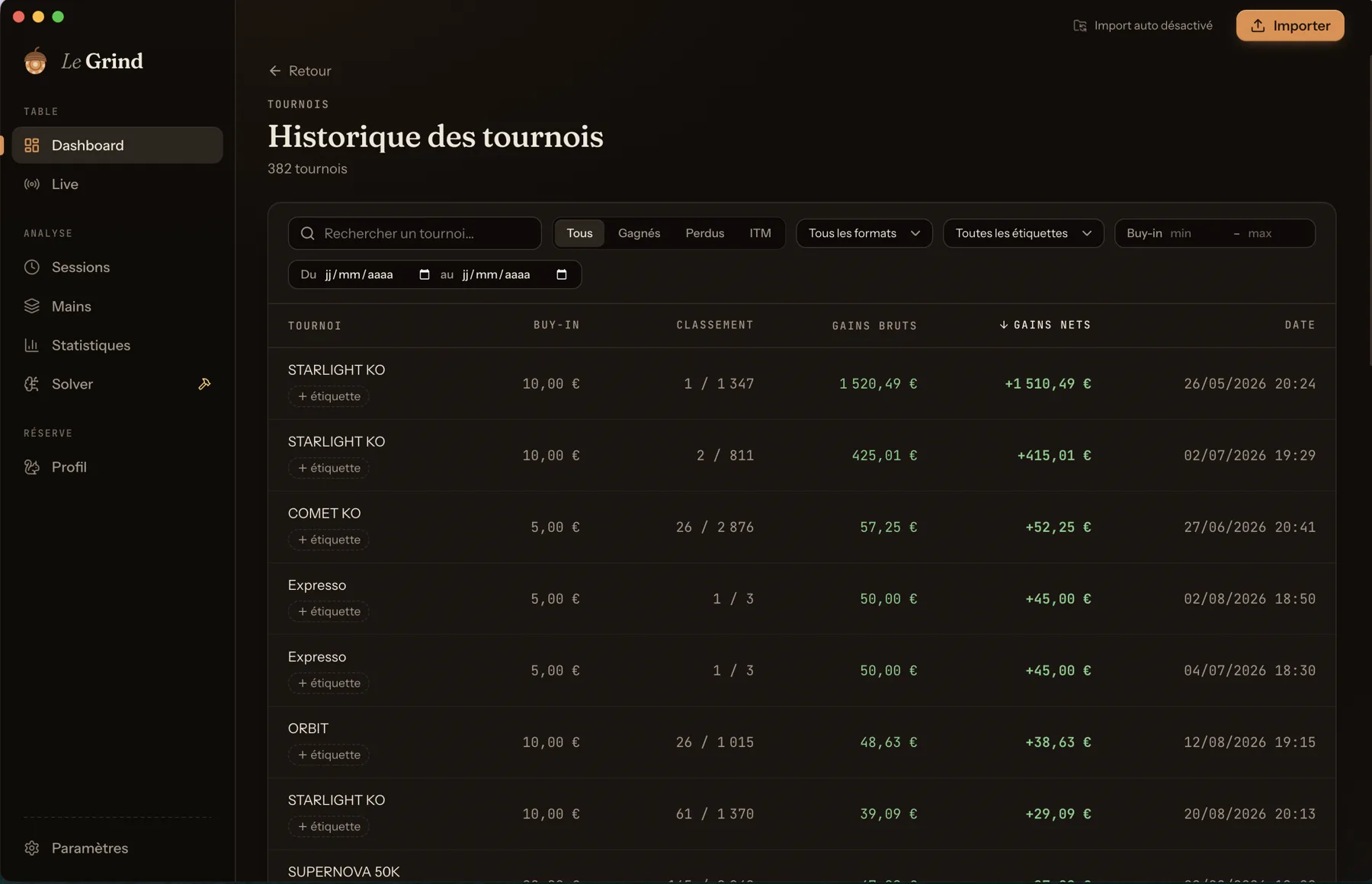Screen dimensions: 1372x884
Task: Select the ITM filter tab
Action: (x=760, y=233)
